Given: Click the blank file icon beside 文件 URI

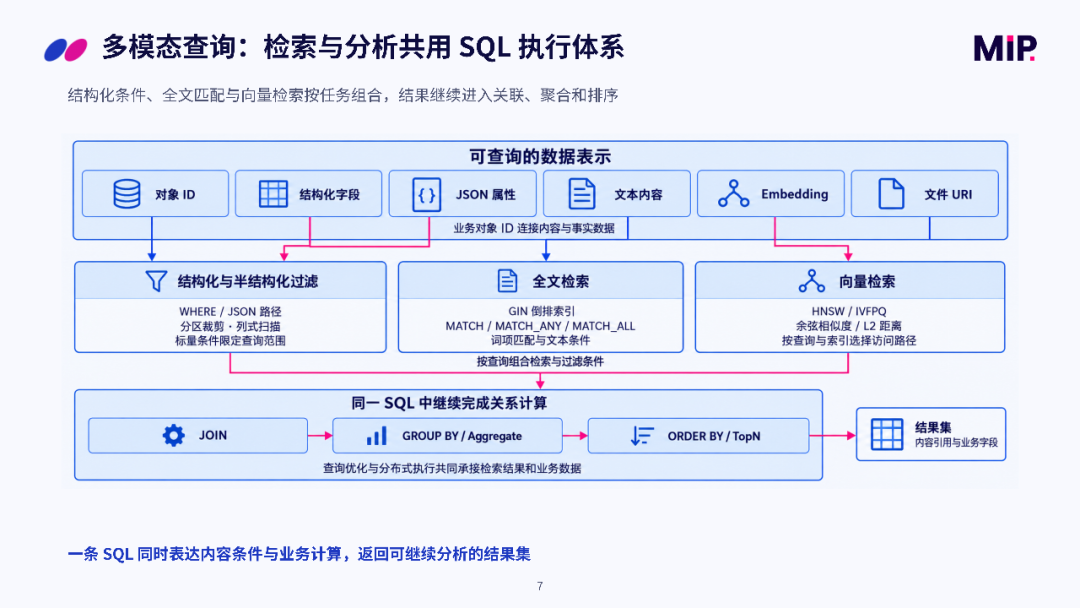Looking at the screenshot, I should pos(891,194).
